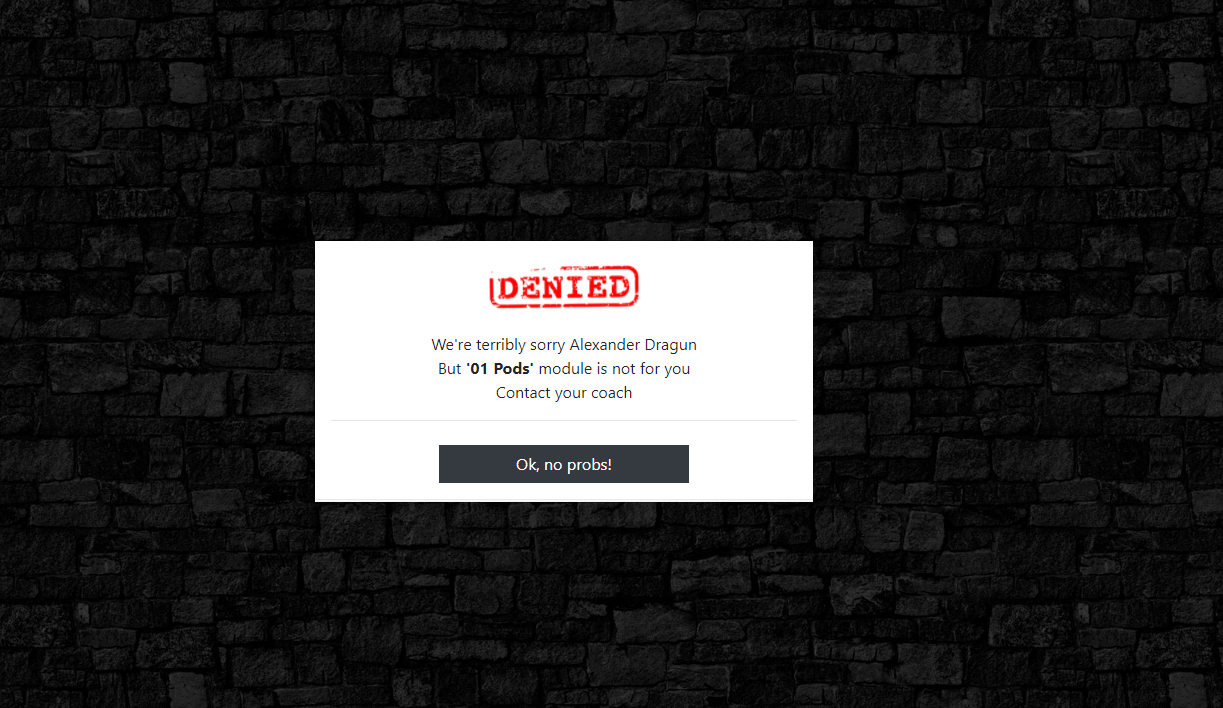Click the word 'coach' in the dialog
Viewport: 1223px width, 708px height.
[611, 392]
